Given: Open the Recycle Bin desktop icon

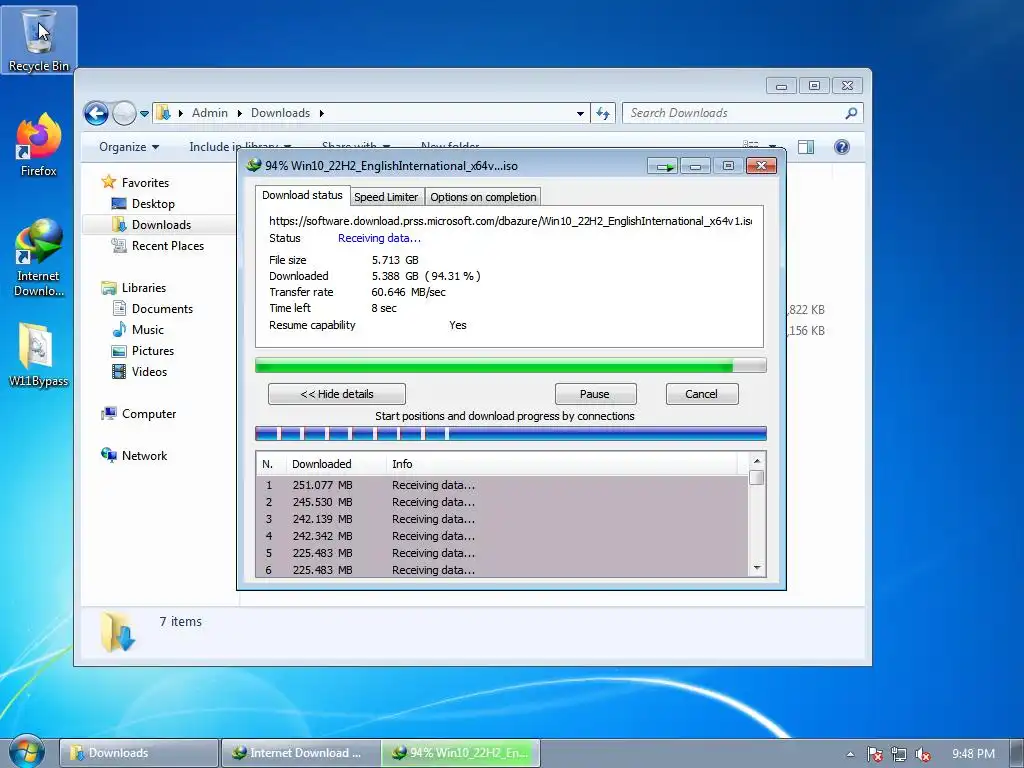Looking at the screenshot, I should click(39, 39).
